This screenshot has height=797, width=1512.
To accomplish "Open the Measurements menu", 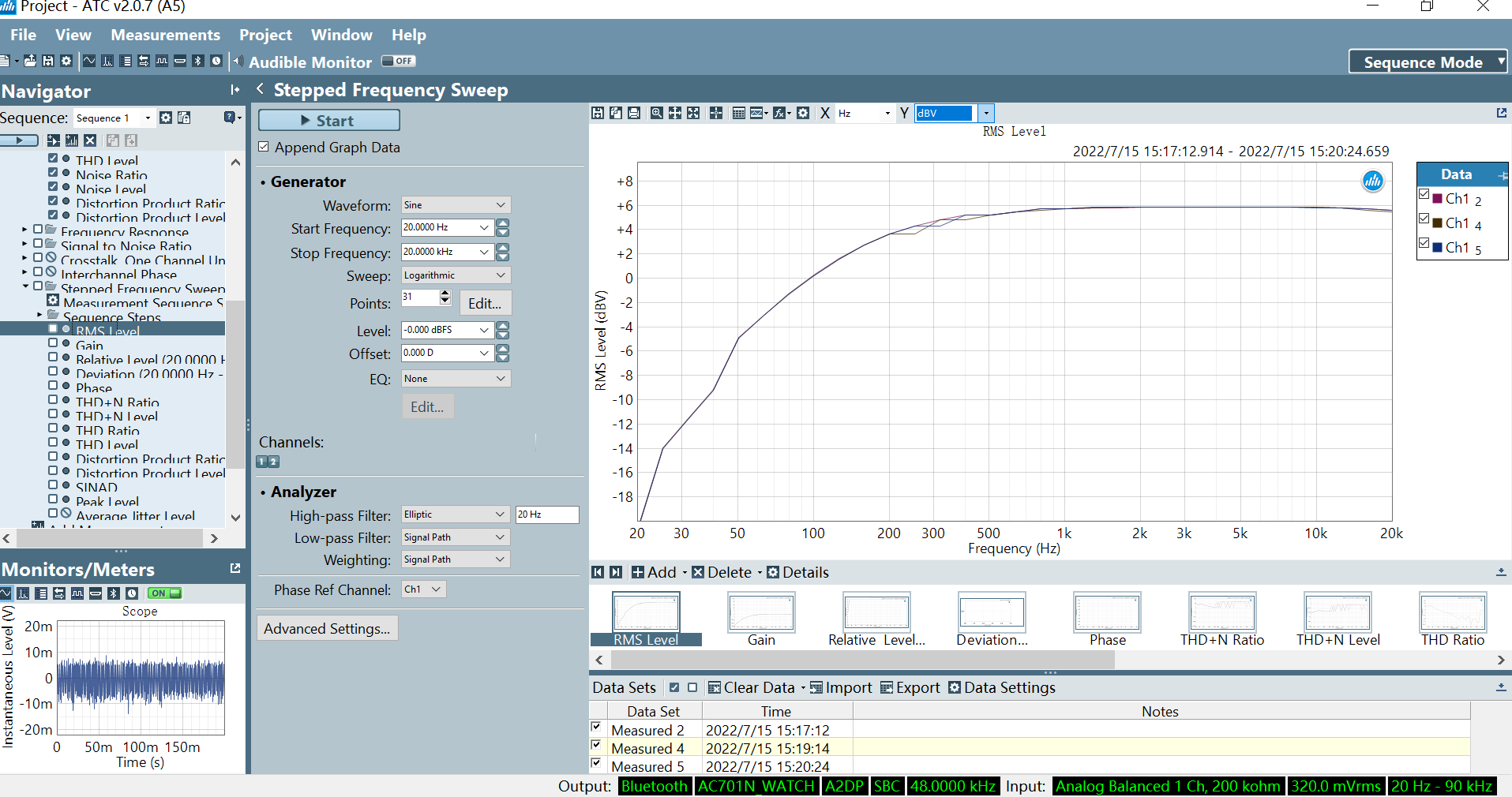I will 165,35.
